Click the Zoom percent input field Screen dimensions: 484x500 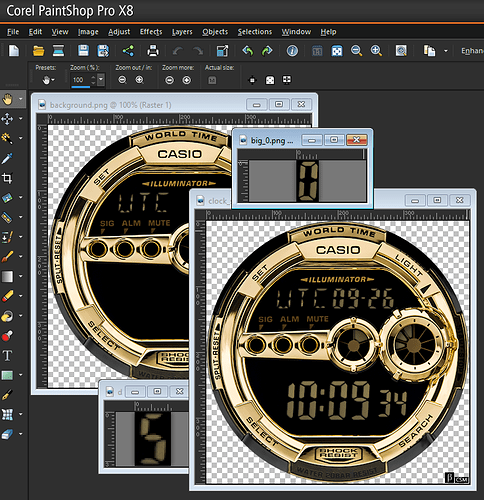(x=80, y=80)
